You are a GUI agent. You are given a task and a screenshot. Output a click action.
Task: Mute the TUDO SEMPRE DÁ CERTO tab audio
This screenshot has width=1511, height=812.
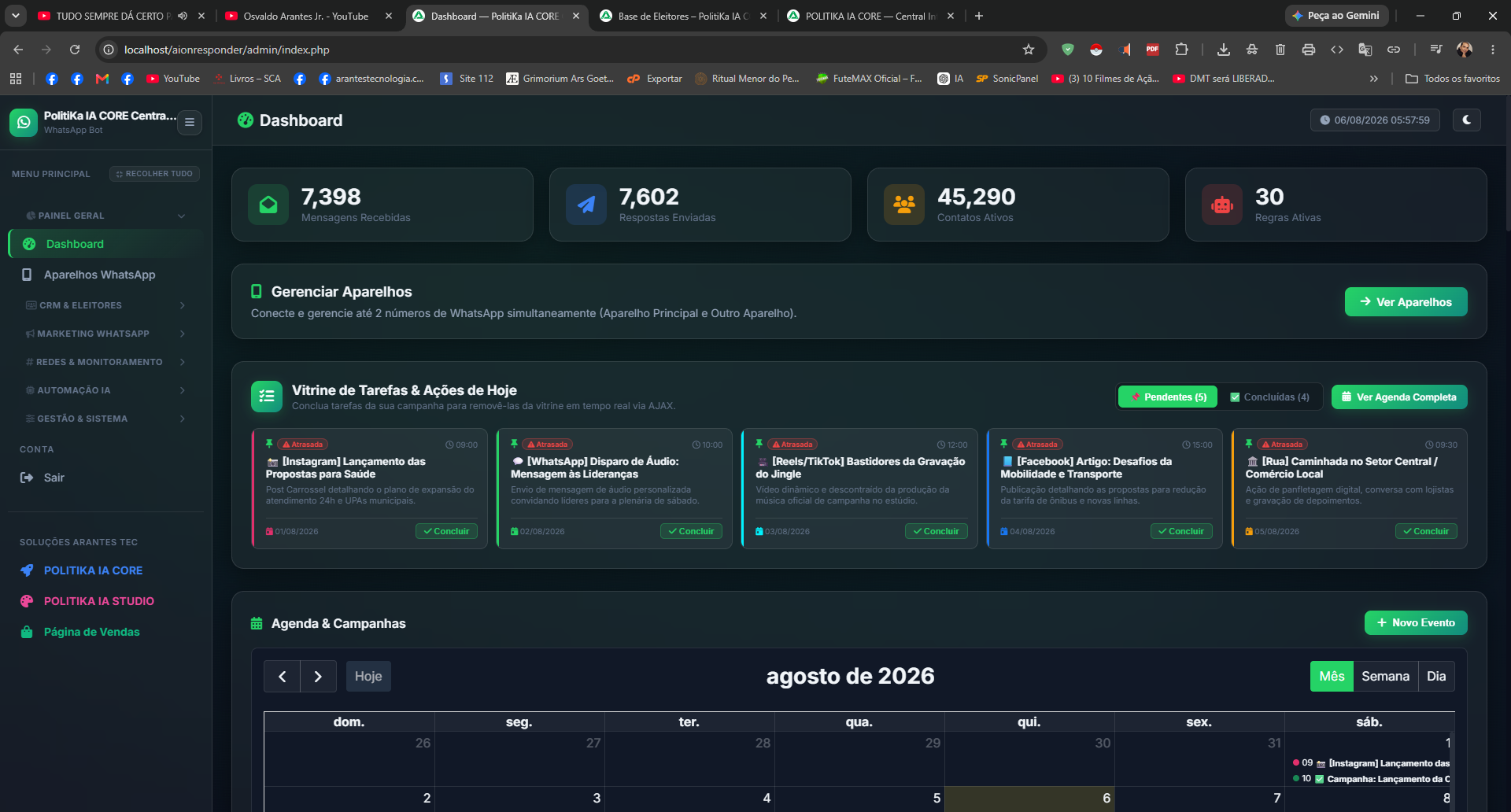(183, 16)
